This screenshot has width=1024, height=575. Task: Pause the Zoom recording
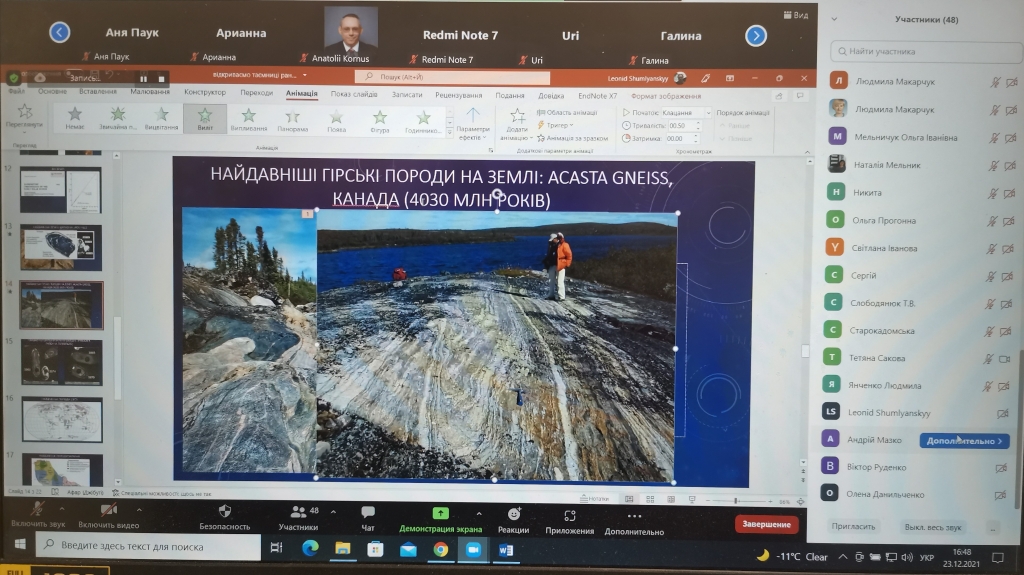pyautogui.click(x=144, y=78)
